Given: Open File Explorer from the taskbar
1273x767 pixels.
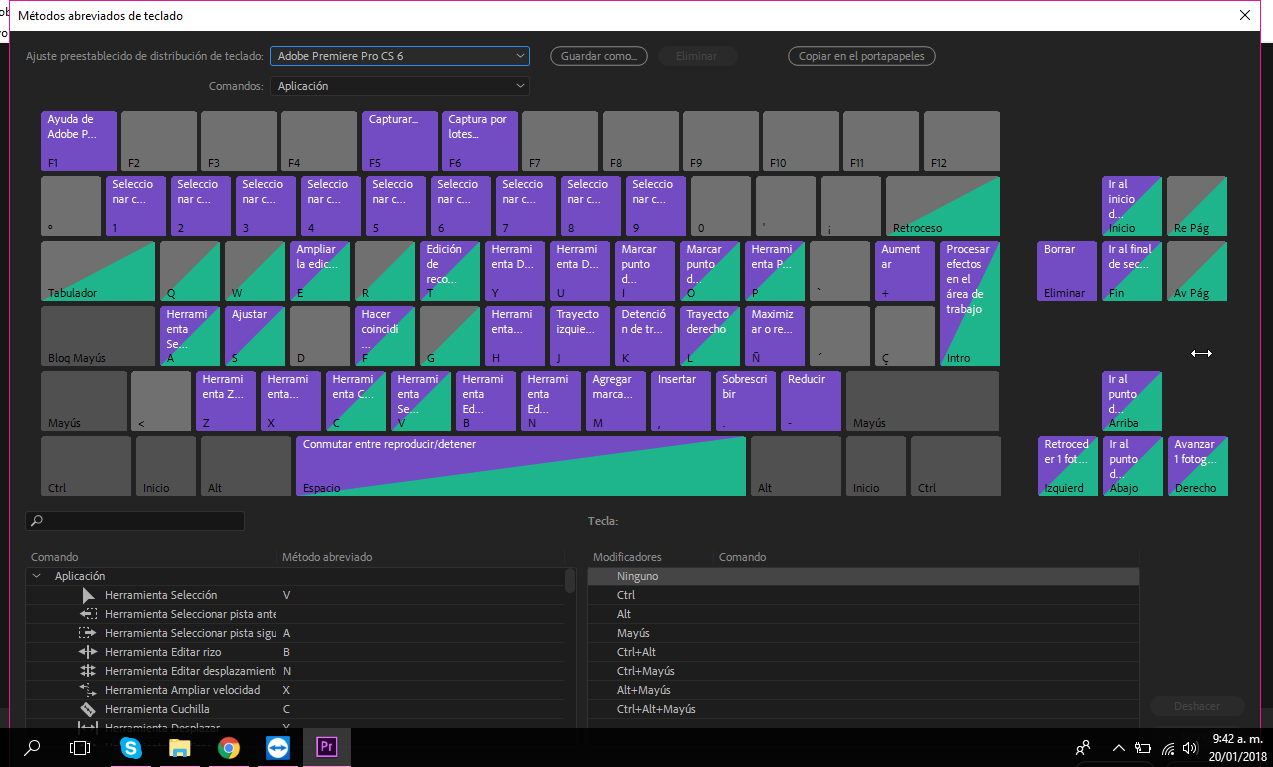Looking at the screenshot, I should 180,747.
